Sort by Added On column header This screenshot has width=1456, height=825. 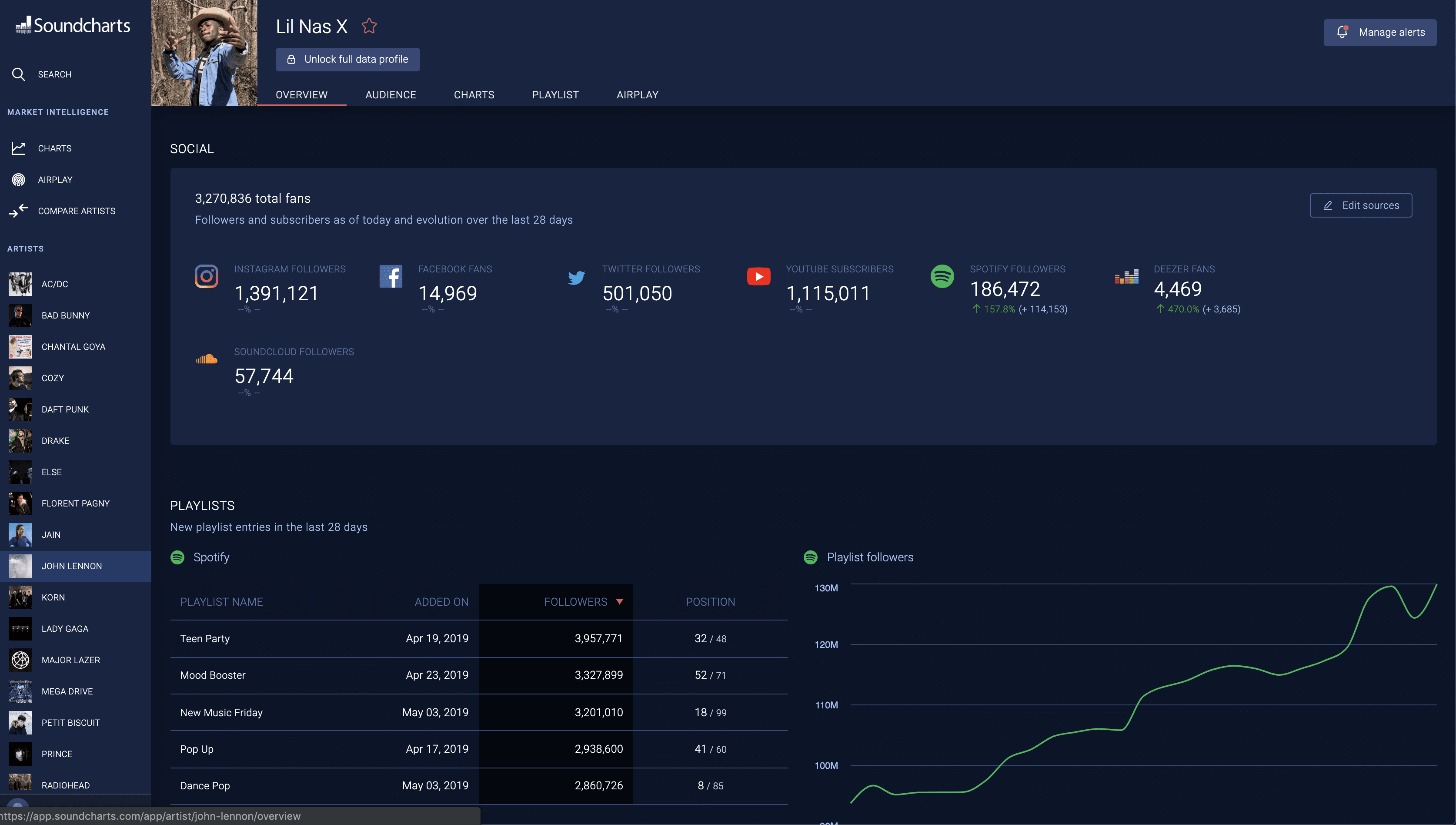[x=441, y=602]
